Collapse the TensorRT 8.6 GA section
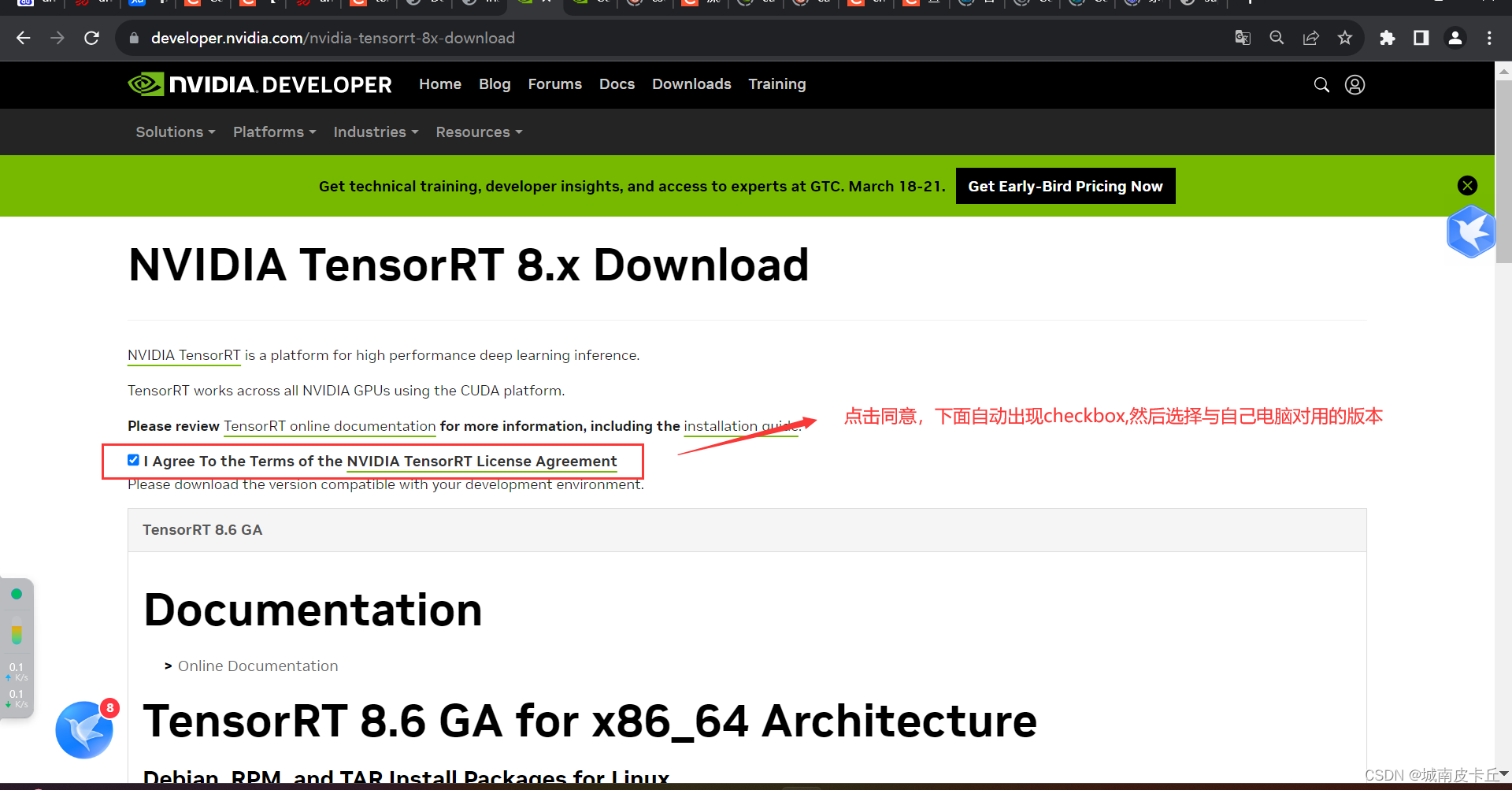The image size is (1512, 790). 747,530
